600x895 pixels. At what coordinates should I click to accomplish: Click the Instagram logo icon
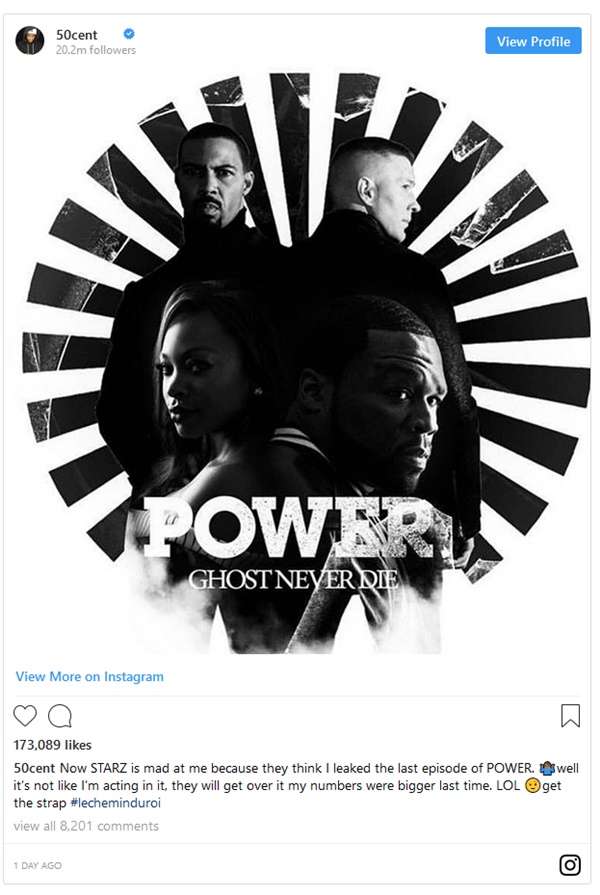coord(570,865)
